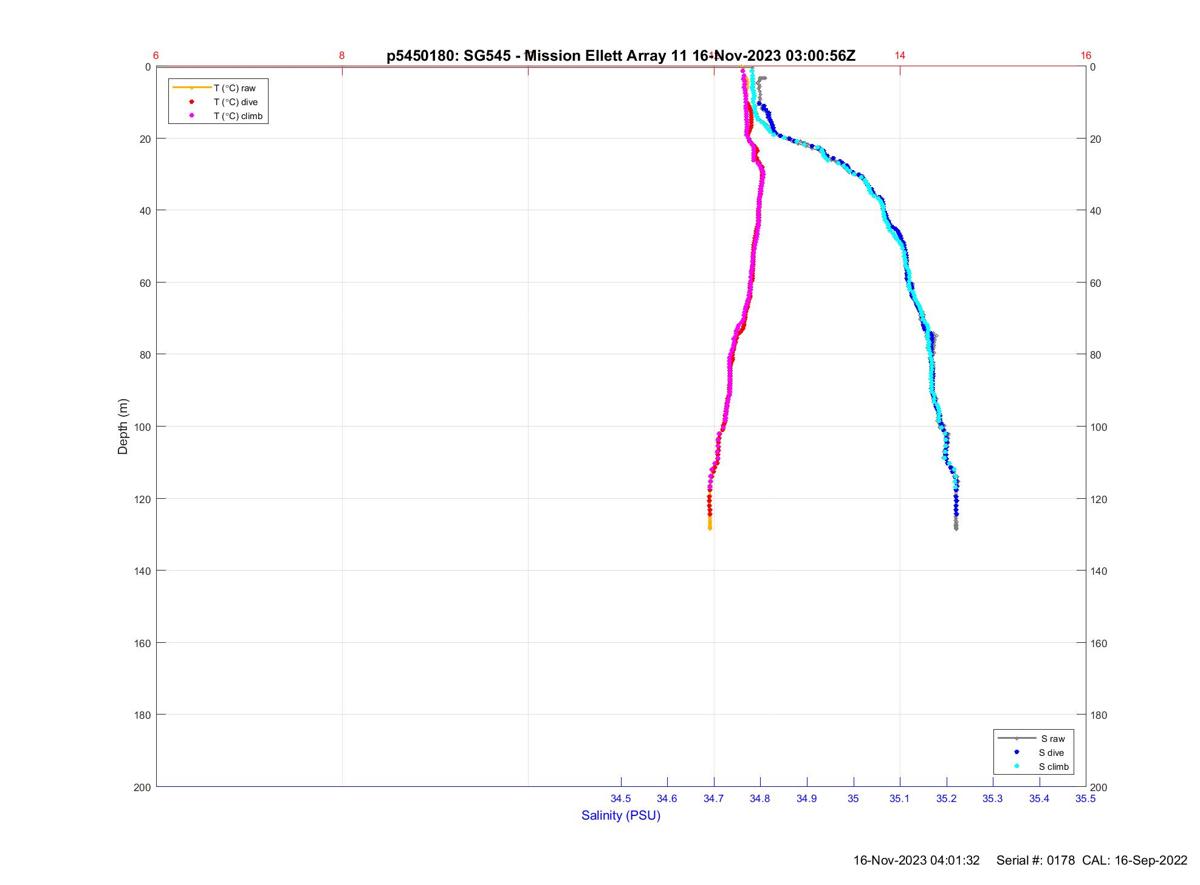
Task: Click depth tick 120 on right depth axis
Action: point(1098,499)
